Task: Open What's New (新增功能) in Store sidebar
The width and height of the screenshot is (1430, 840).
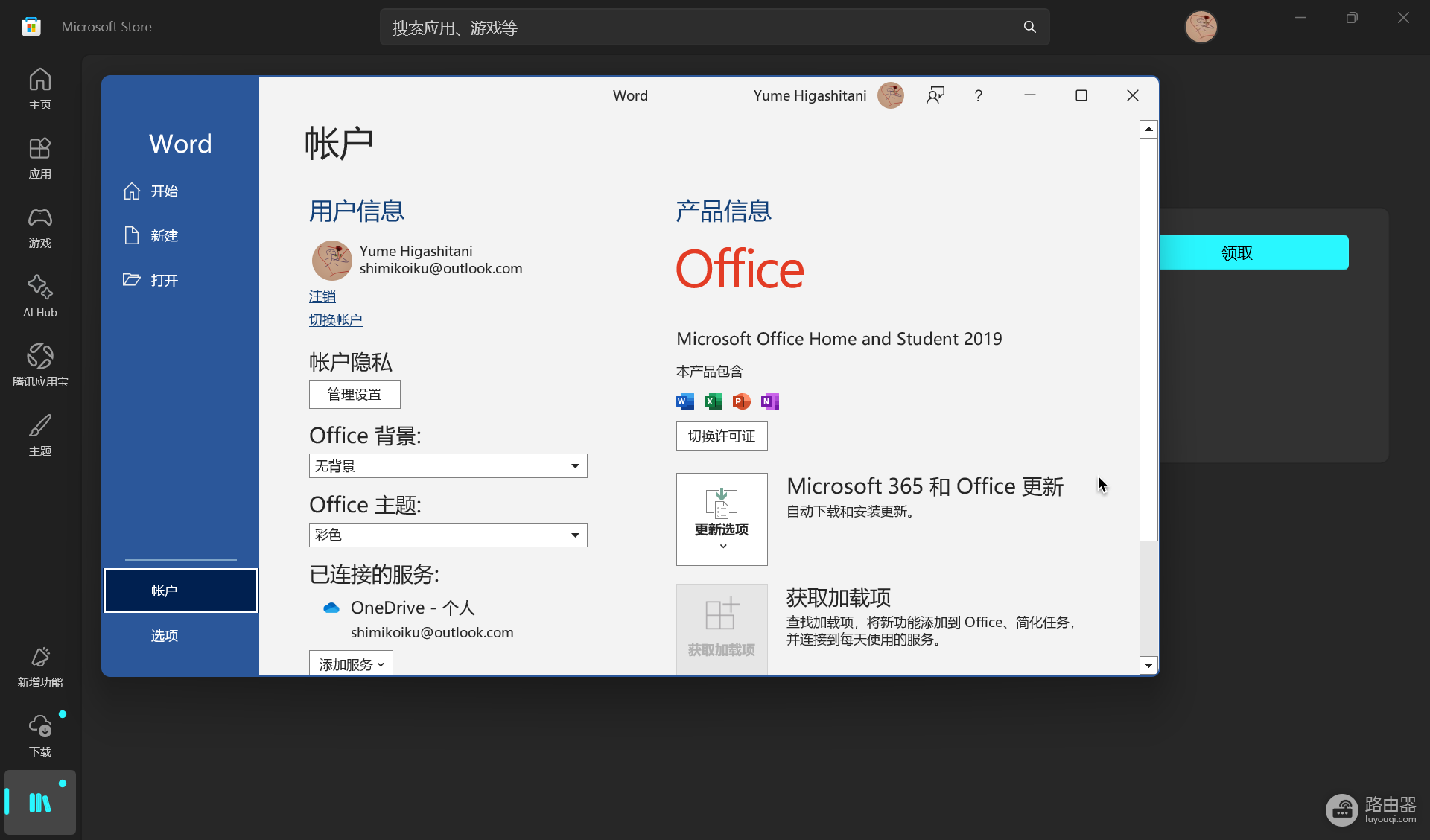Action: pyautogui.click(x=40, y=666)
